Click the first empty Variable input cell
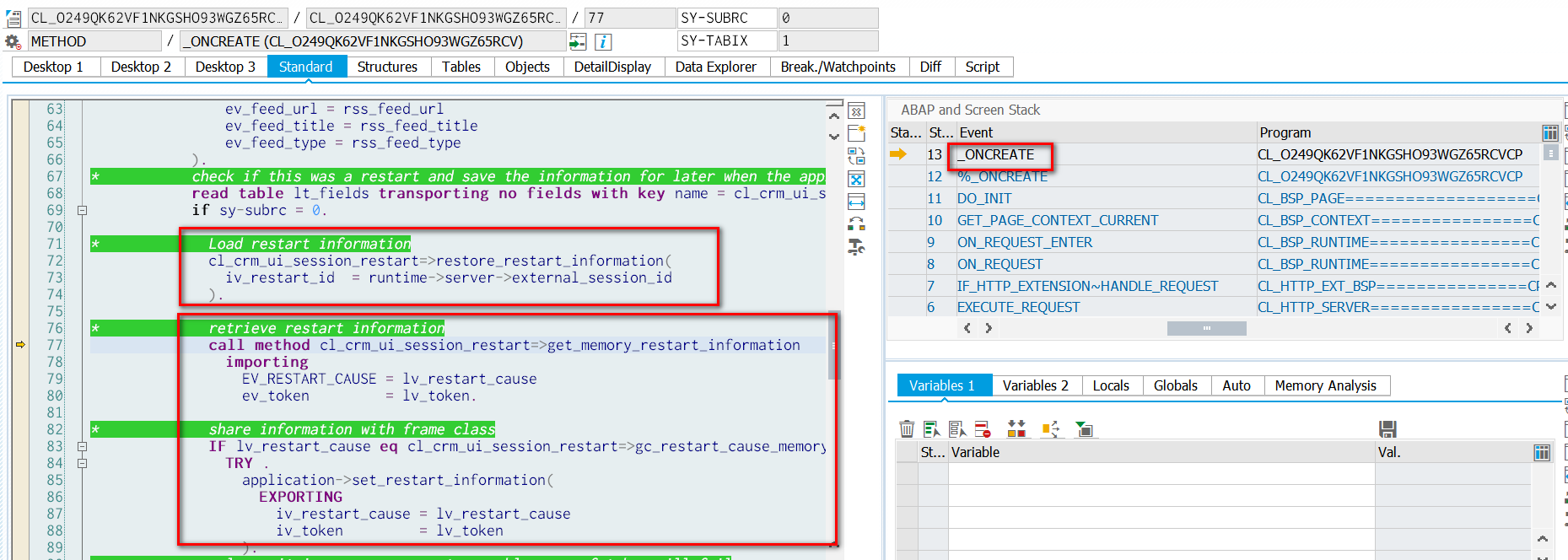 1161,473
